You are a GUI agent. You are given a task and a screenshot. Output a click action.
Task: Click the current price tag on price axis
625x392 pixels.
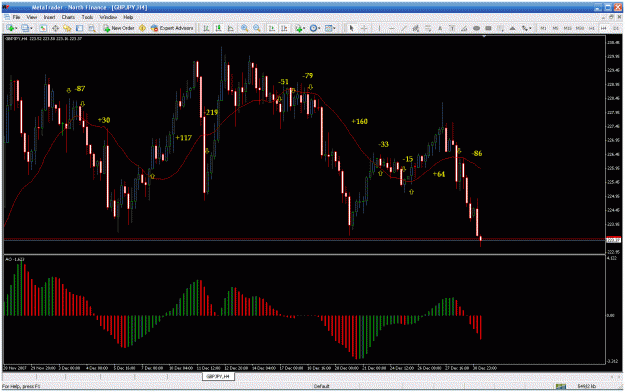tap(613, 240)
